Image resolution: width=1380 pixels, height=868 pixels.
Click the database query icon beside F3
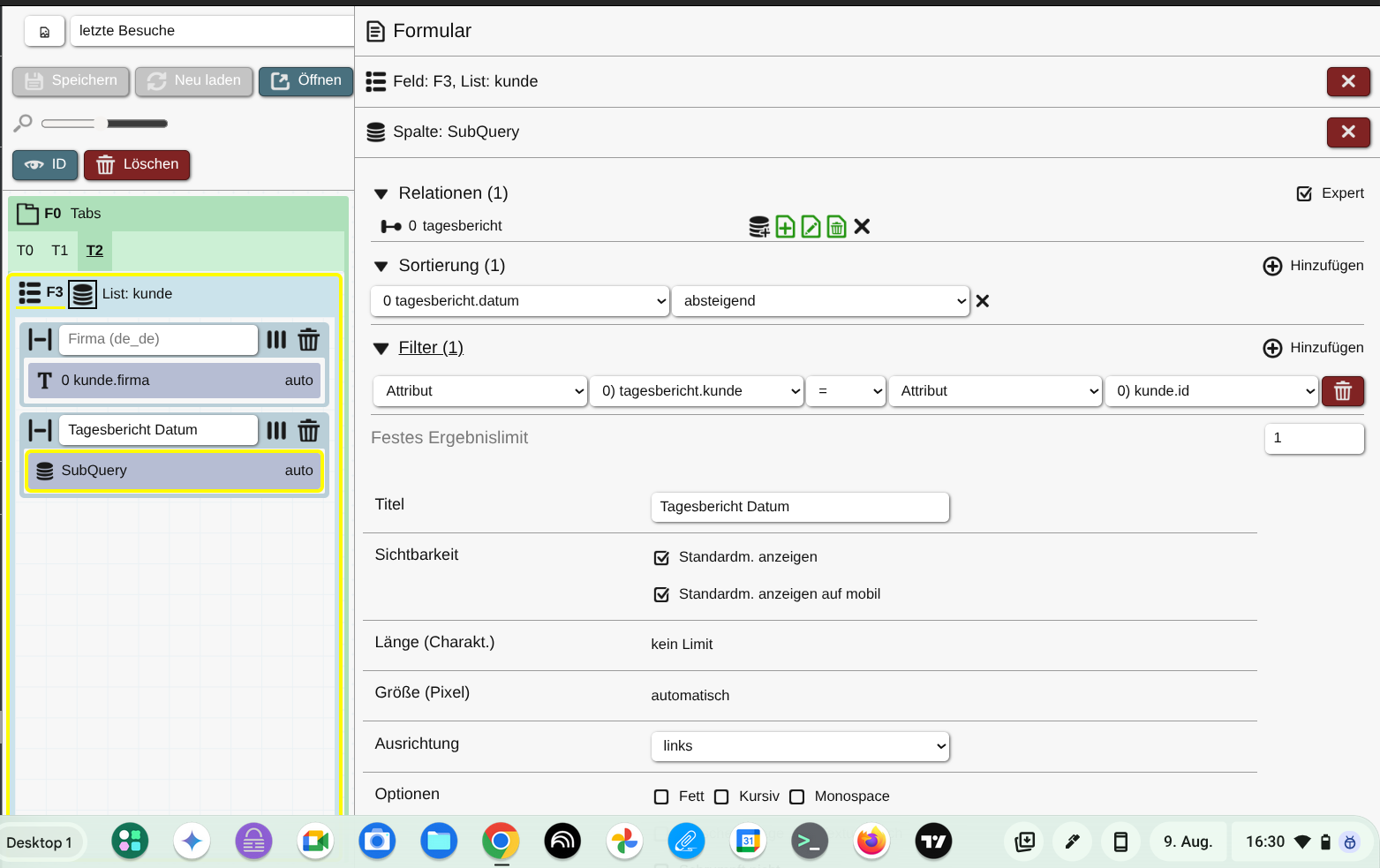[x=82, y=294]
